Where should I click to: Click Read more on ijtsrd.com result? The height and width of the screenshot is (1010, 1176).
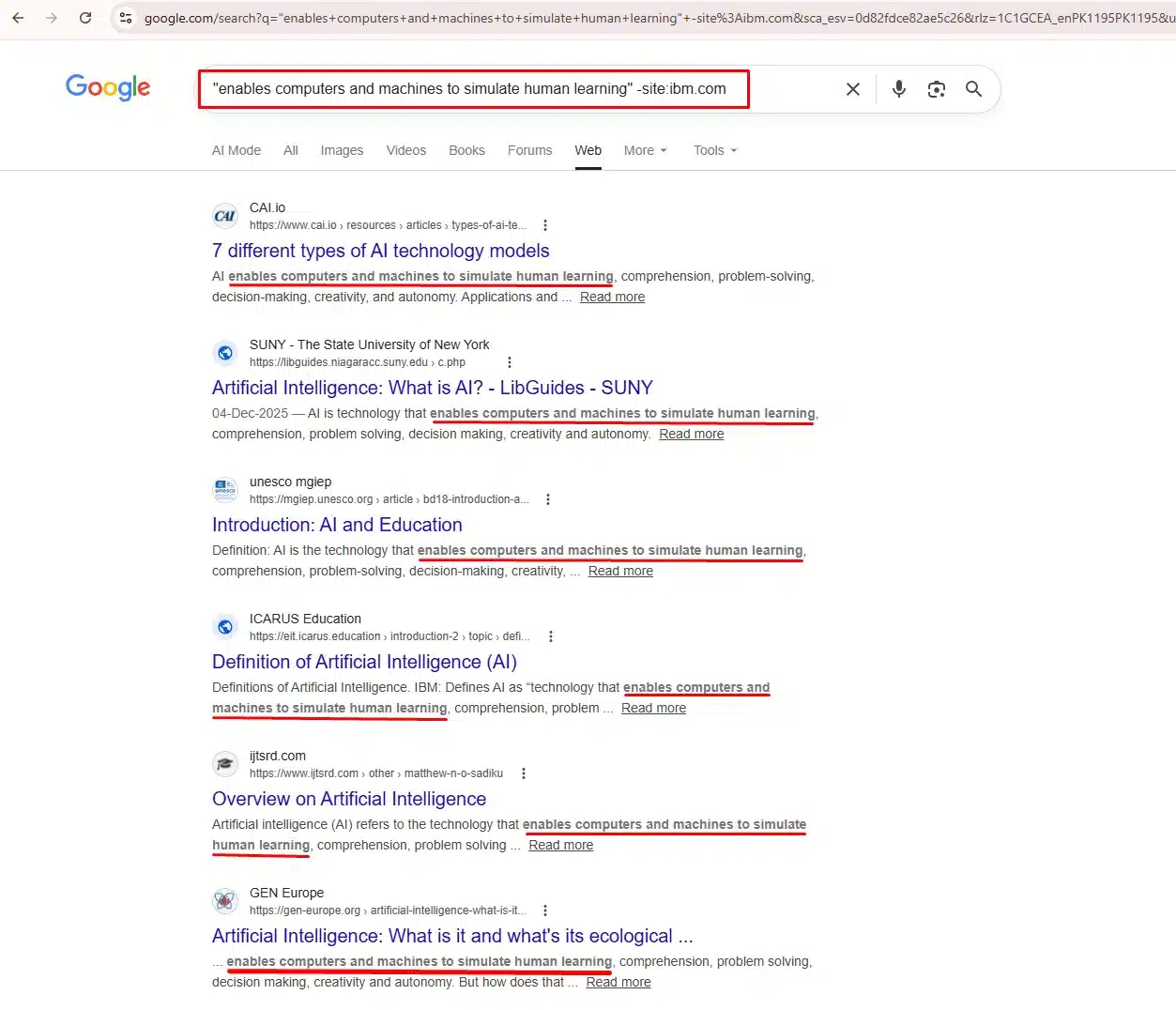pos(560,845)
